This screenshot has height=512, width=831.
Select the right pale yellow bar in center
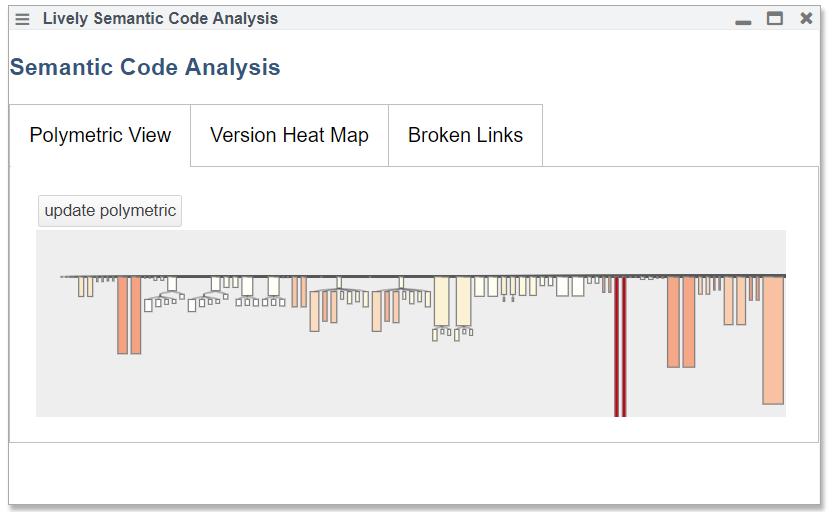463,301
